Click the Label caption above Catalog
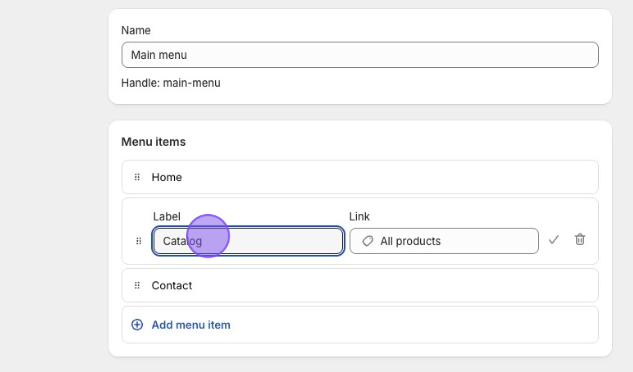Screen dimensions: 633x372 point(167,216)
